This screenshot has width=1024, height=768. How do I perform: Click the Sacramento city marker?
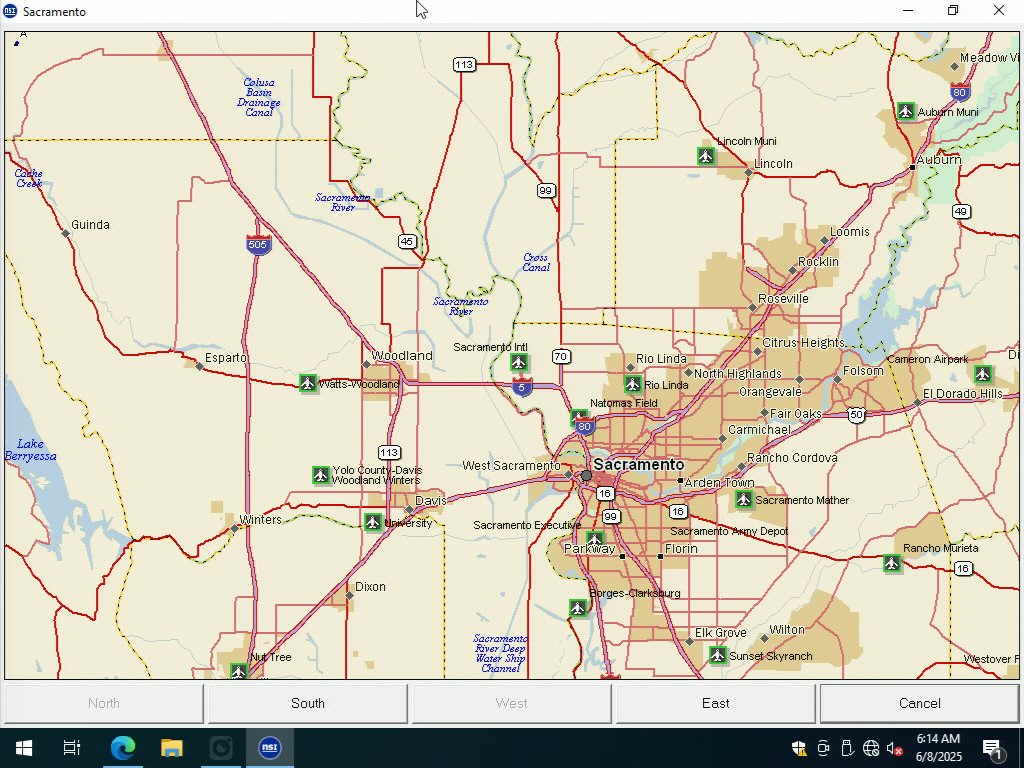click(x=587, y=476)
